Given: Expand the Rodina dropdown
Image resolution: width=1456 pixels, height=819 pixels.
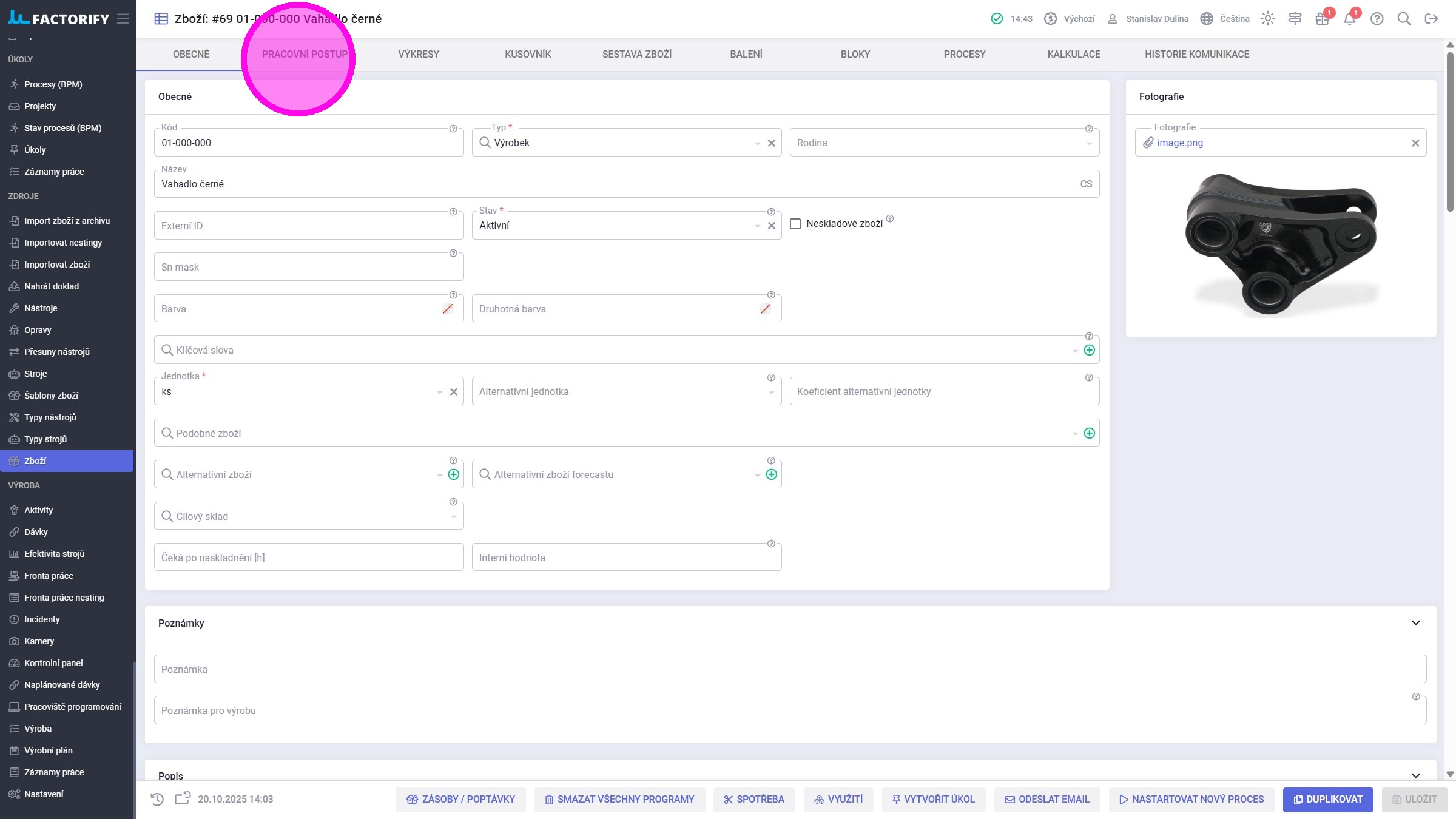Looking at the screenshot, I should 1089,143.
